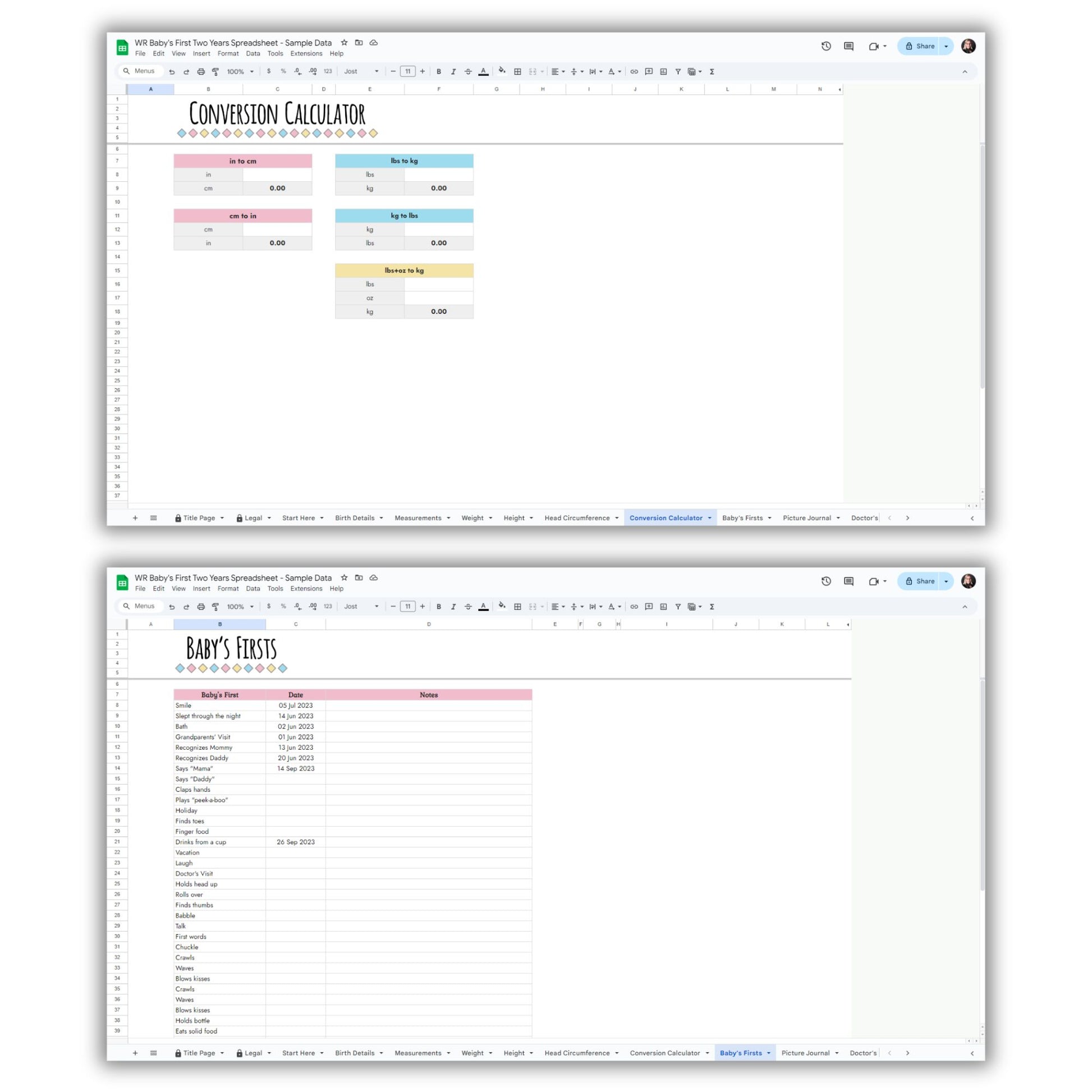Open the Extensions menu in the top window
Screen dimensions: 1092x1092
pyautogui.click(x=306, y=54)
